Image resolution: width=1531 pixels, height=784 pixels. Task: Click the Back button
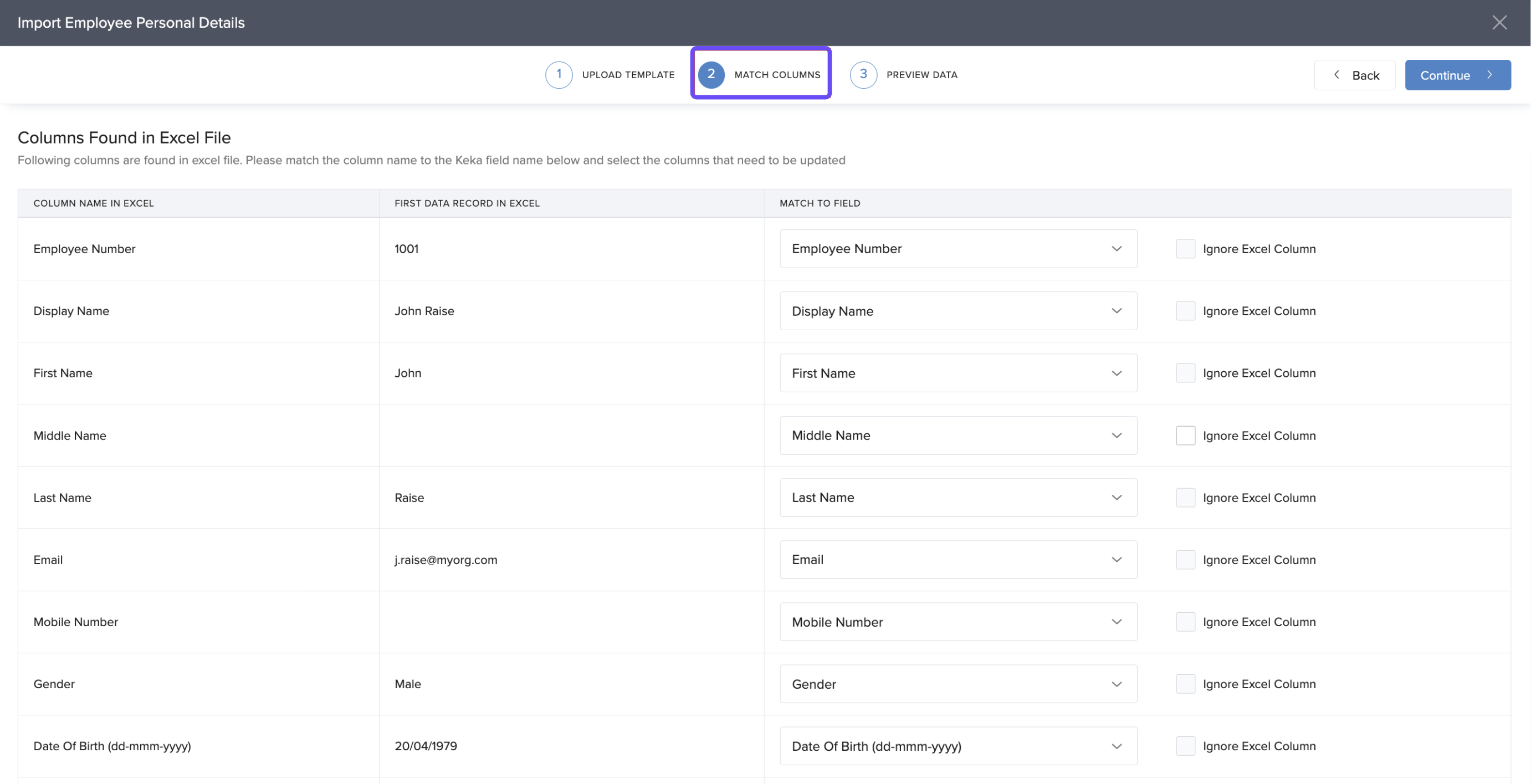[1354, 75]
